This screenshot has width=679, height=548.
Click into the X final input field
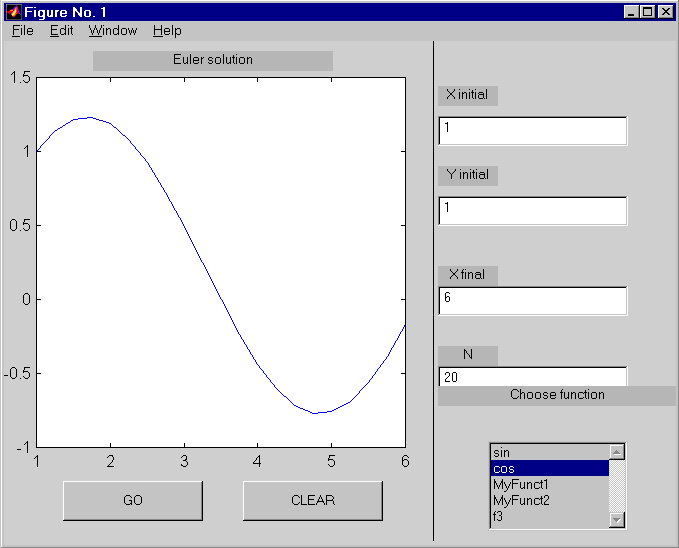pos(533,301)
